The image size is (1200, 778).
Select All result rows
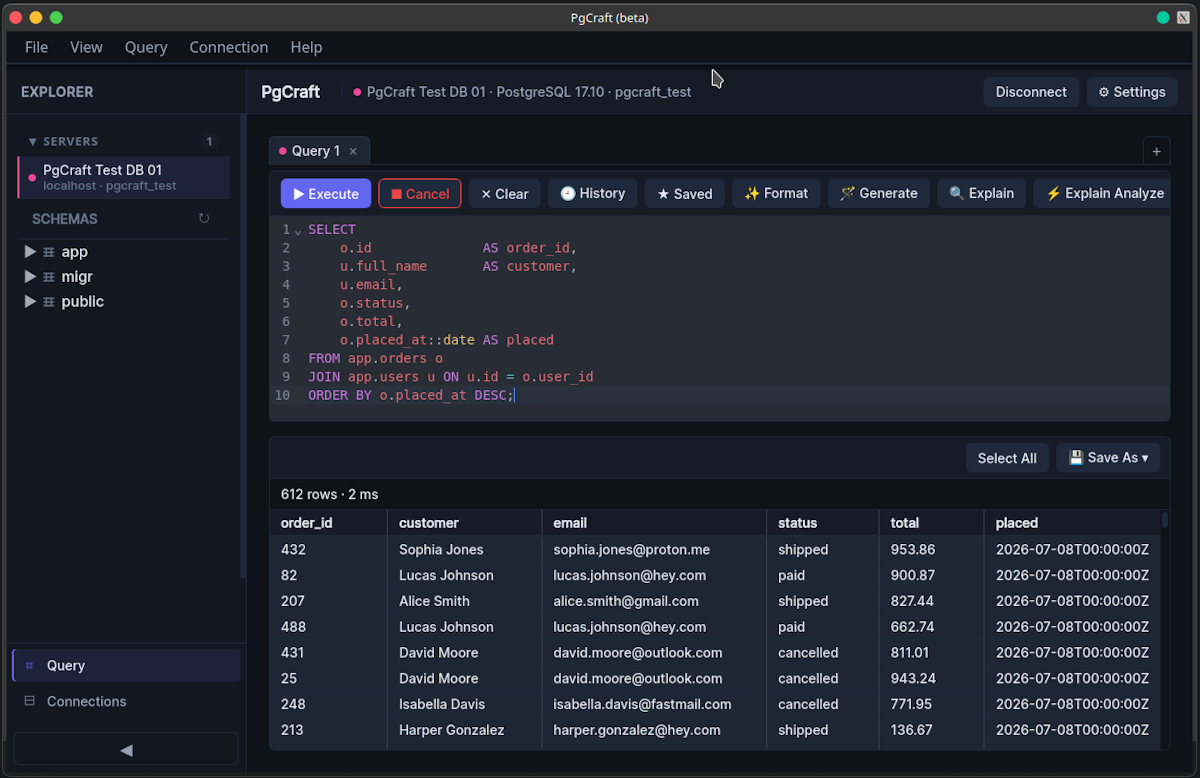coord(1007,458)
